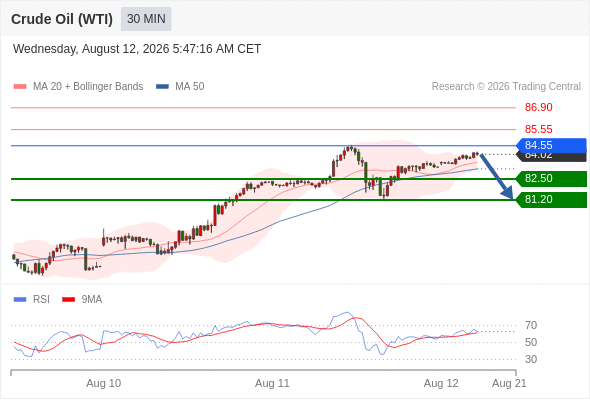Click the 86.90 resistance level label
The image size is (590, 400).
[538, 107]
